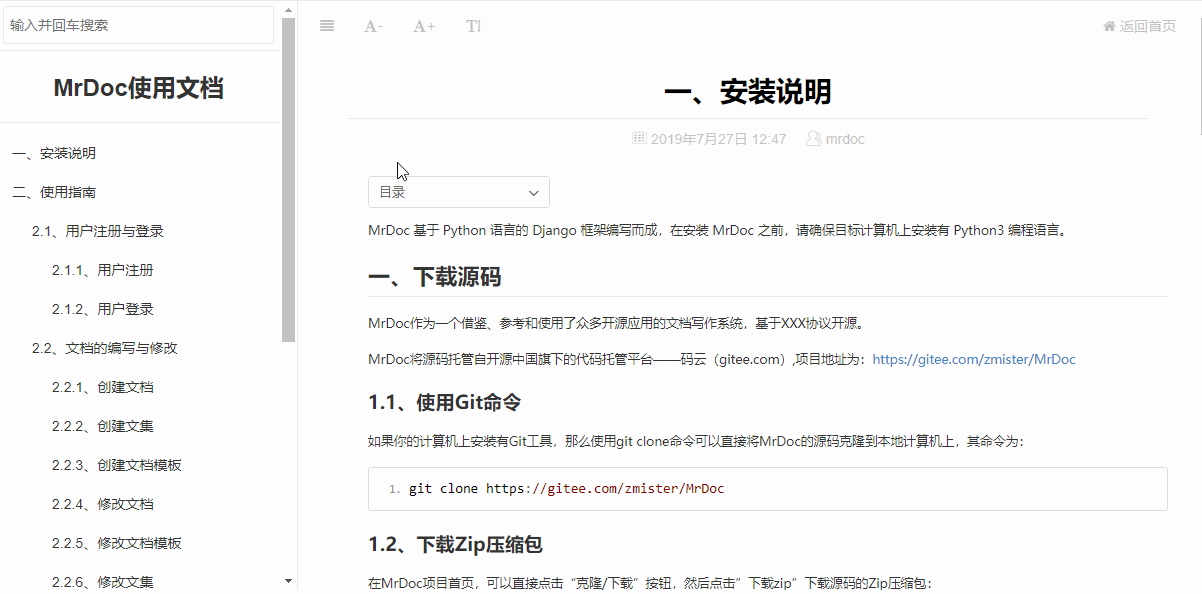Increase font size with the A+ icon
1202x594 pixels.
(x=424, y=26)
